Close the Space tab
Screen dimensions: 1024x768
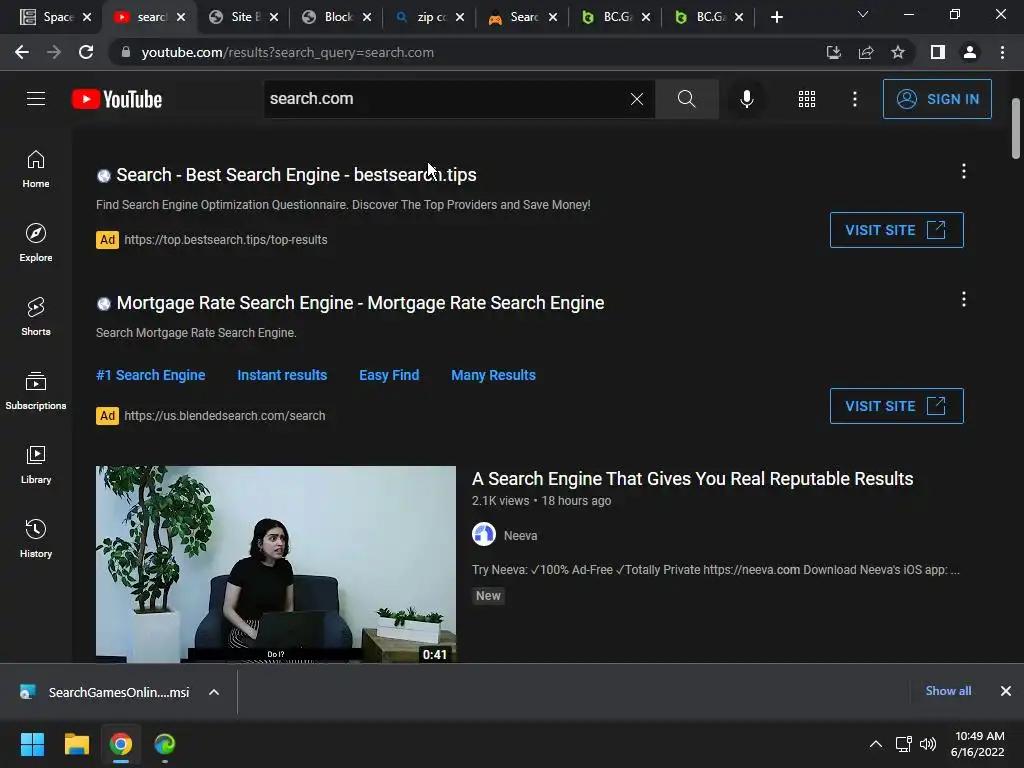click(x=88, y=18)
